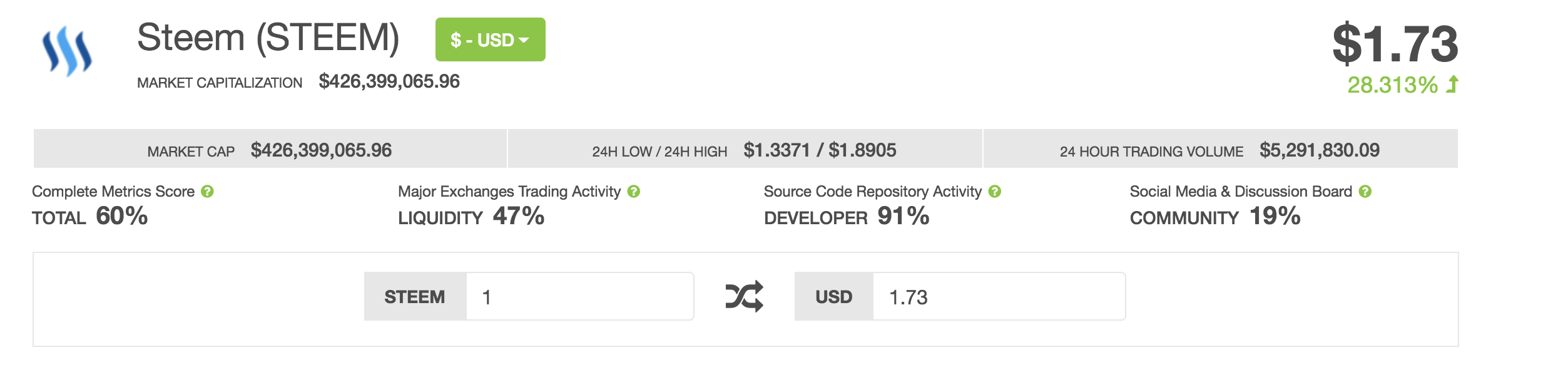Click the shuffle swap icon between currency fields

(744, 296)
